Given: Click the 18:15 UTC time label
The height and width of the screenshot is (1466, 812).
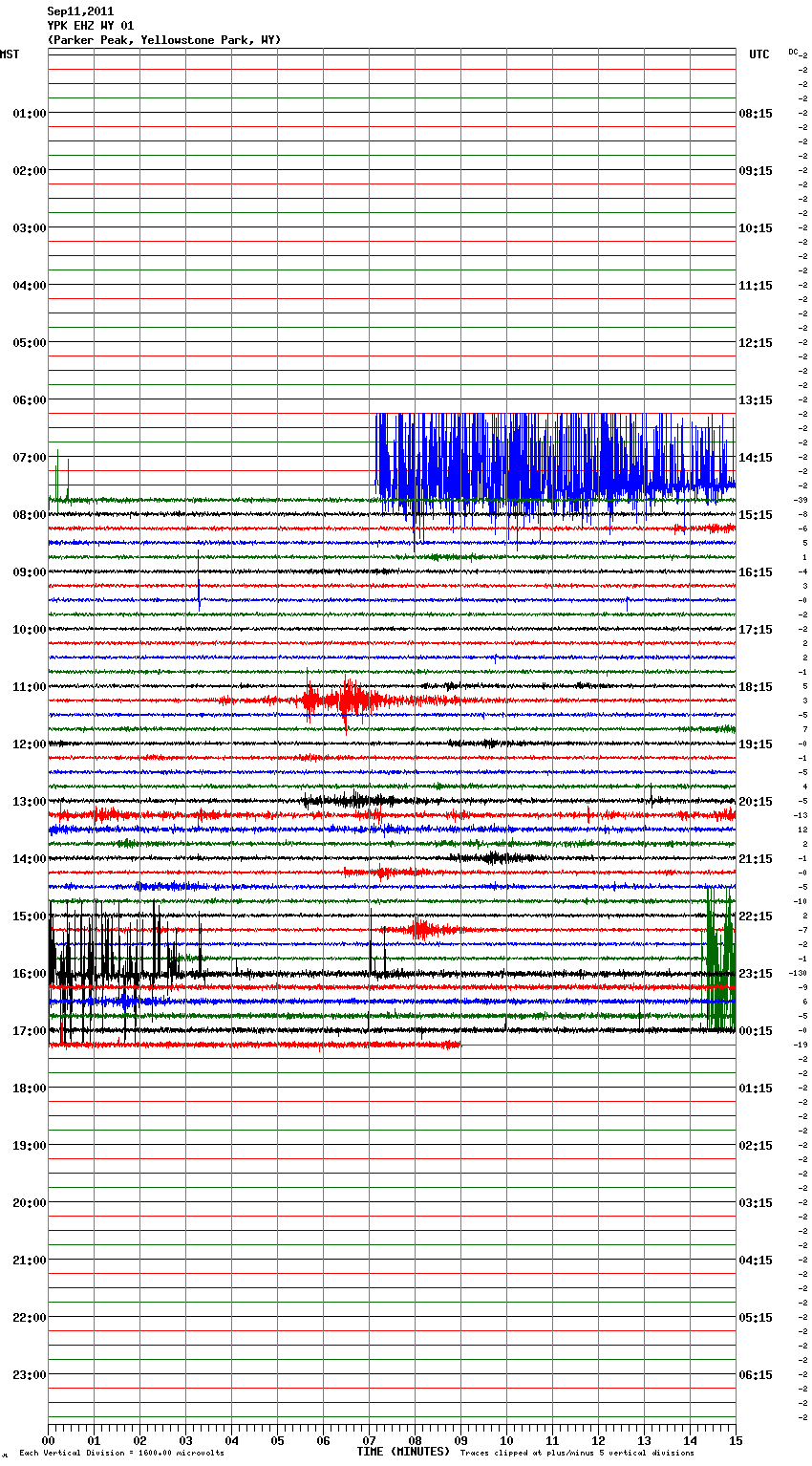Looking at the screenshot, I should click(756, 687).
